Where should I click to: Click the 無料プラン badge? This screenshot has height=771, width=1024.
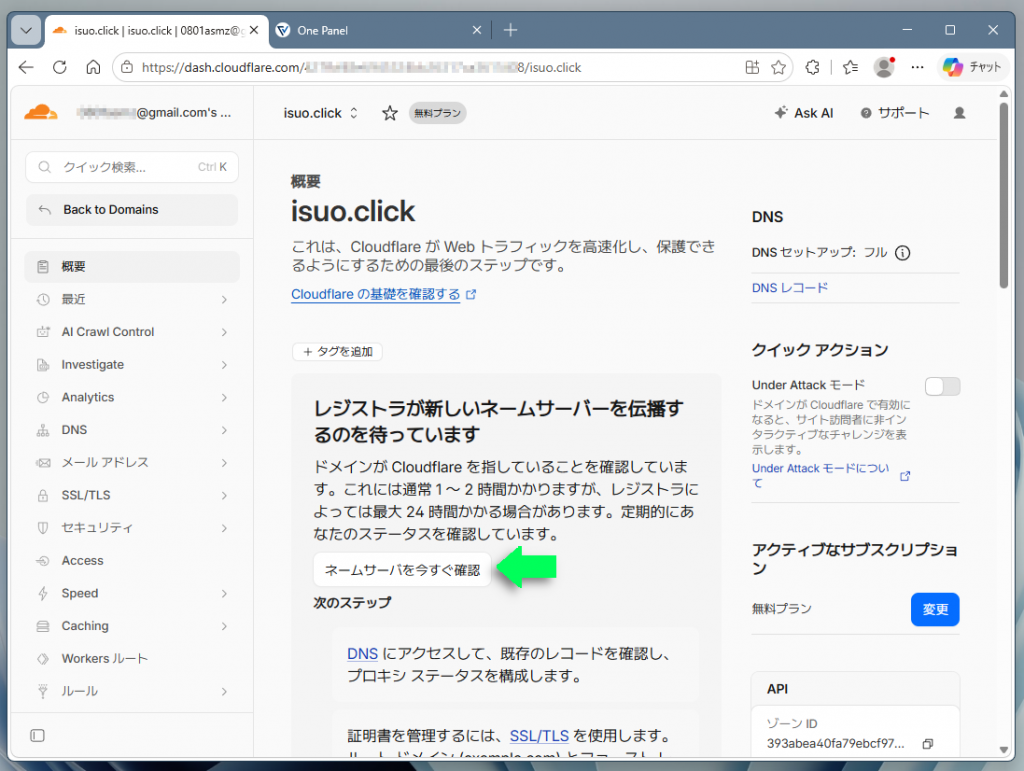(x=438, y=113)
